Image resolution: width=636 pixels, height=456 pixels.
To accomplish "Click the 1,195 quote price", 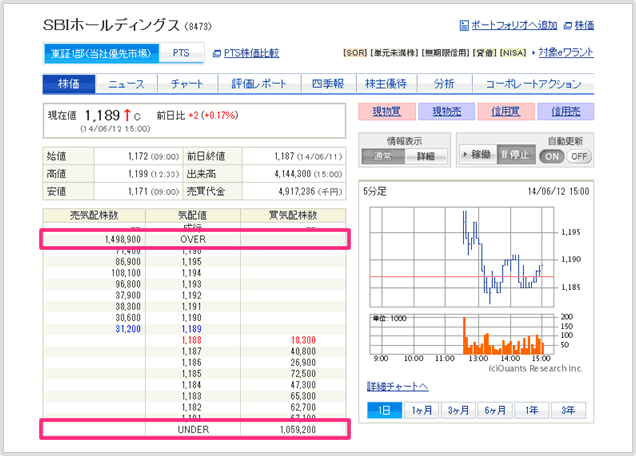I will pyautogui.click(x=191, y=262).
